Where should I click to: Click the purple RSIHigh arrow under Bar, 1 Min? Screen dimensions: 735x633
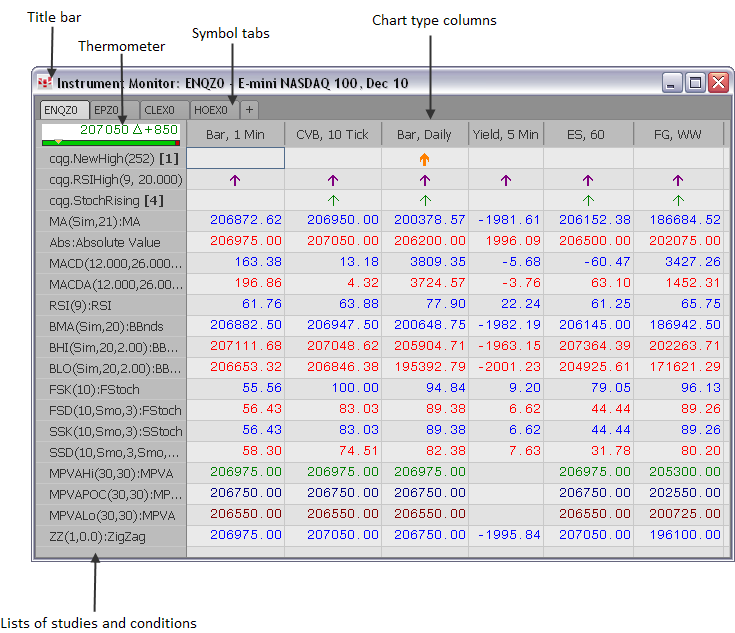click(235, 180)
